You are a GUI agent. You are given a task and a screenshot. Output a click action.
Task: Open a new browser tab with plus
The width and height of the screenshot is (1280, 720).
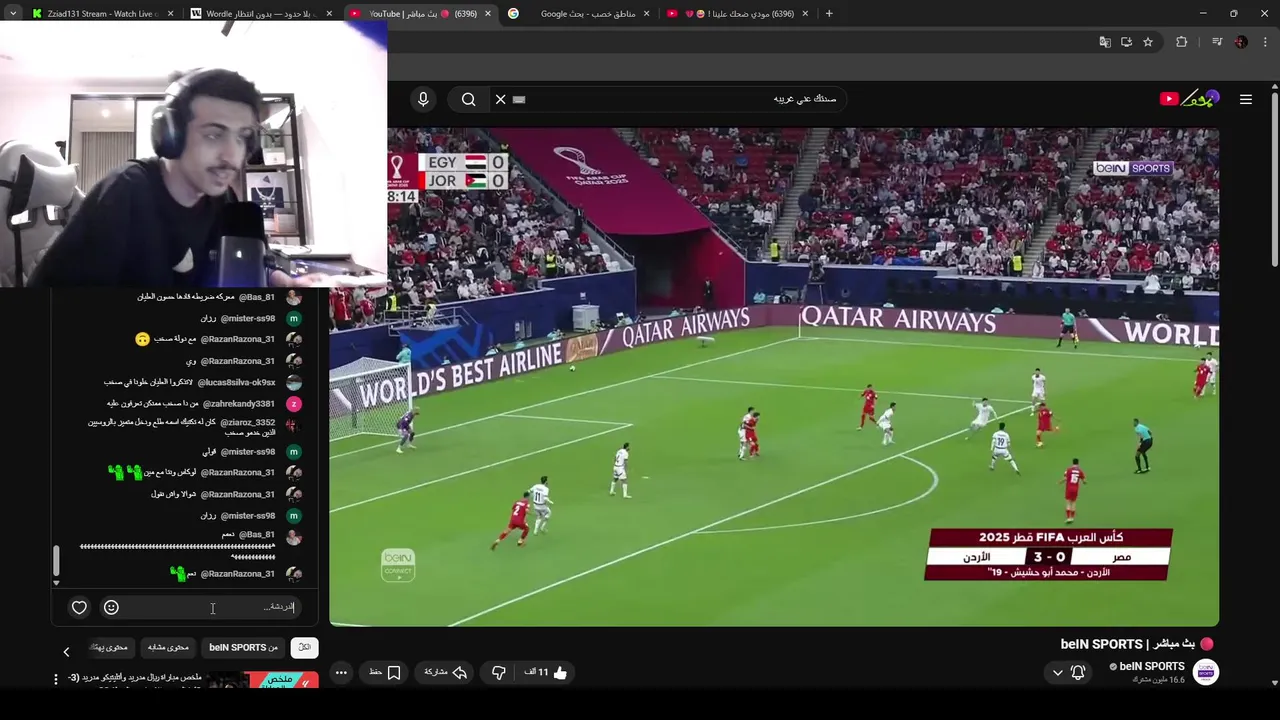coord(828,14)
